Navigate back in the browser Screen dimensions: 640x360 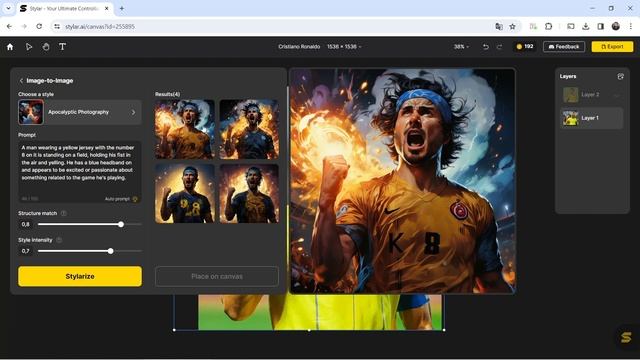pos(9,27)
